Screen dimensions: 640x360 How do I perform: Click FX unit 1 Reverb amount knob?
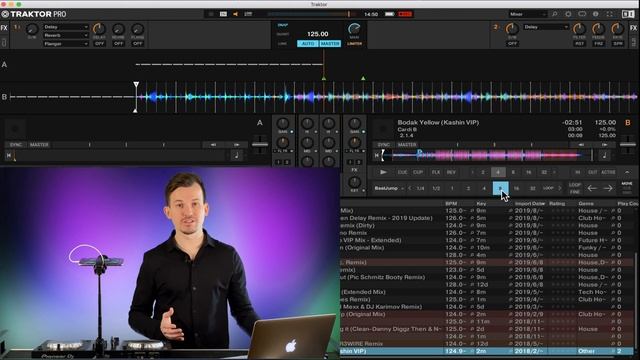118,29
